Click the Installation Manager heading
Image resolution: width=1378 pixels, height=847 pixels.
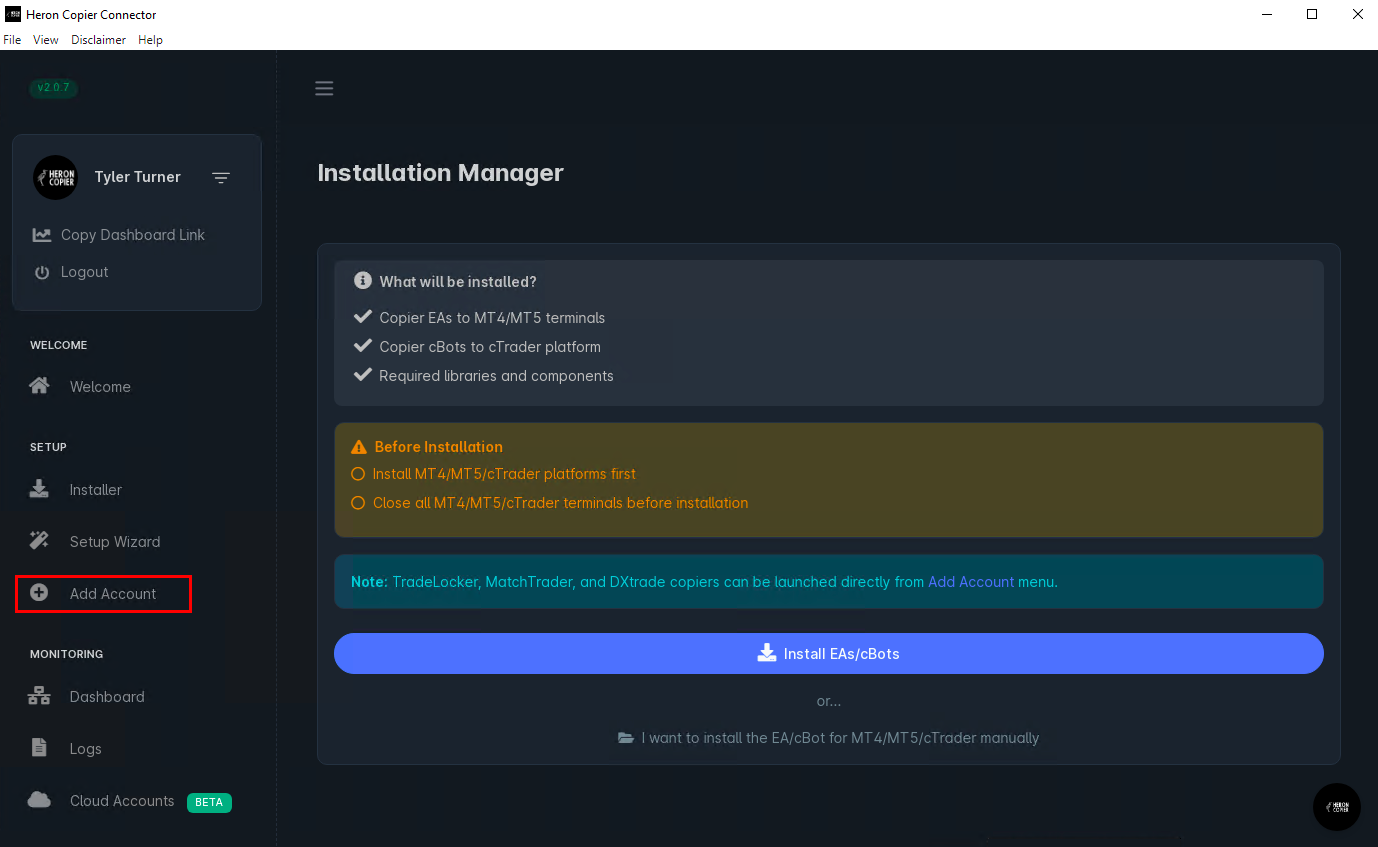(x=441, y=173)
